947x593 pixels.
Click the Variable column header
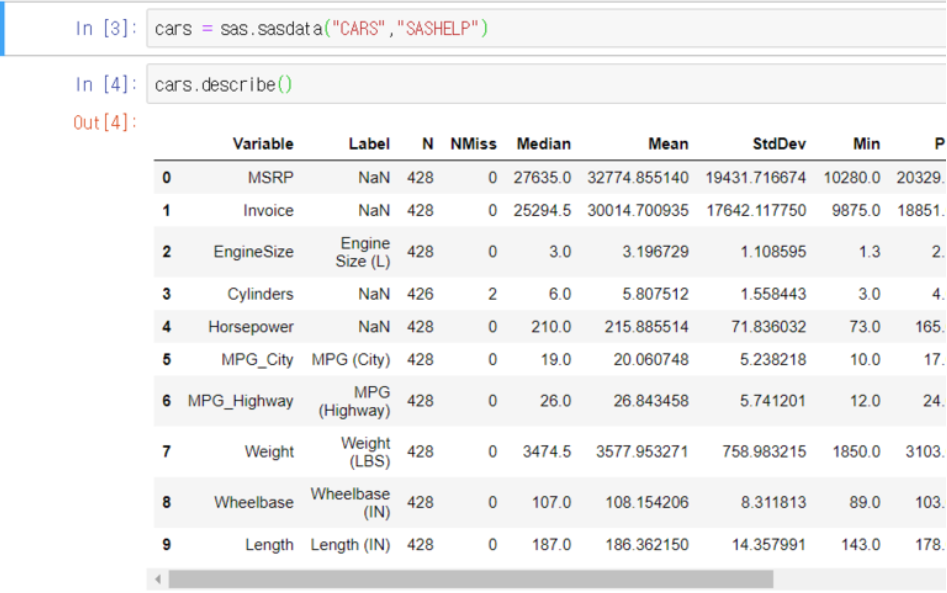tap(263, 144)
